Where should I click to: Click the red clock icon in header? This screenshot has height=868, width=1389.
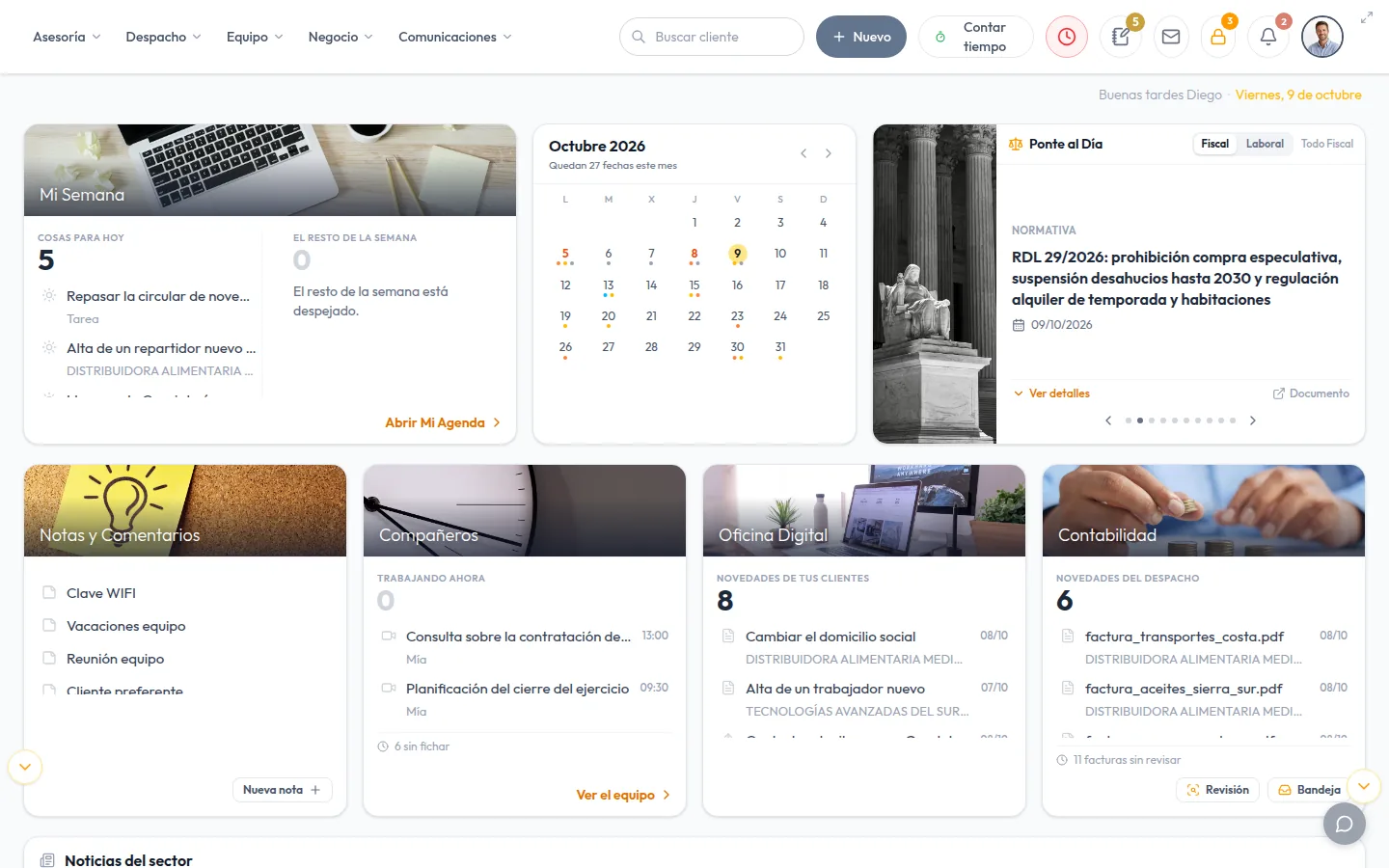click(x=1067, y=37)
